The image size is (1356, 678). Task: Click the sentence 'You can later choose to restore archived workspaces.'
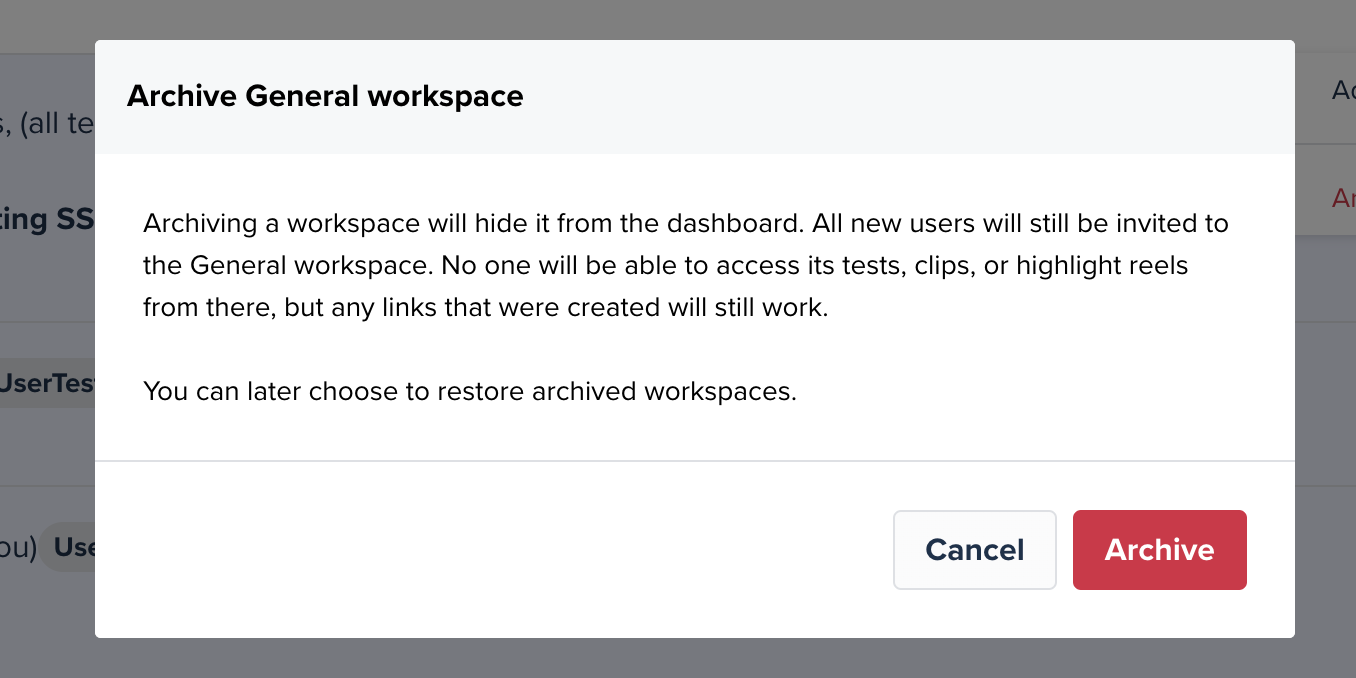[x=470, y=391]
